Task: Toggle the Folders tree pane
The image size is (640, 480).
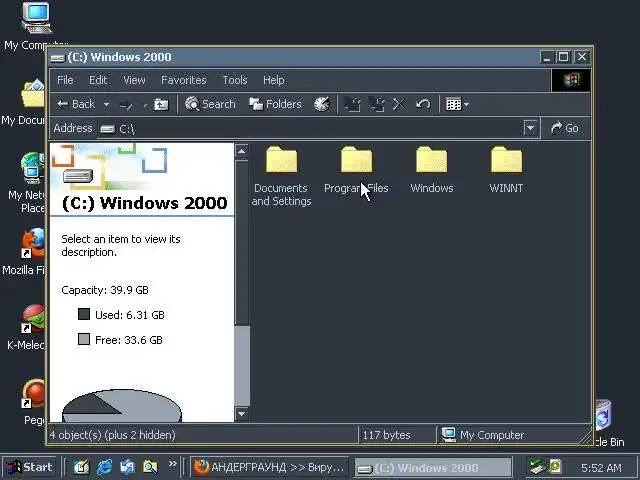Action: point(276,104)
